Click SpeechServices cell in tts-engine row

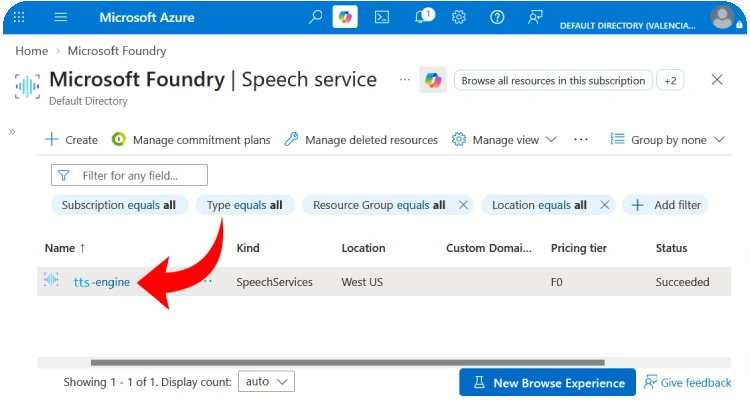click(274, 282)
